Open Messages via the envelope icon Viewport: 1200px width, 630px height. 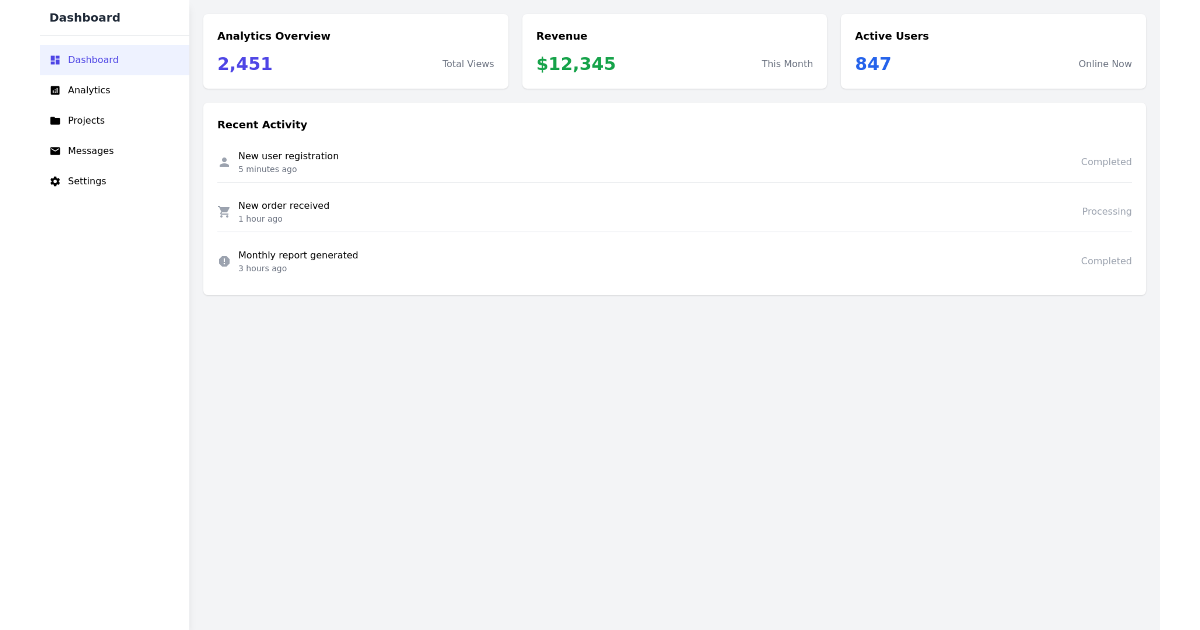pos(54,150)
